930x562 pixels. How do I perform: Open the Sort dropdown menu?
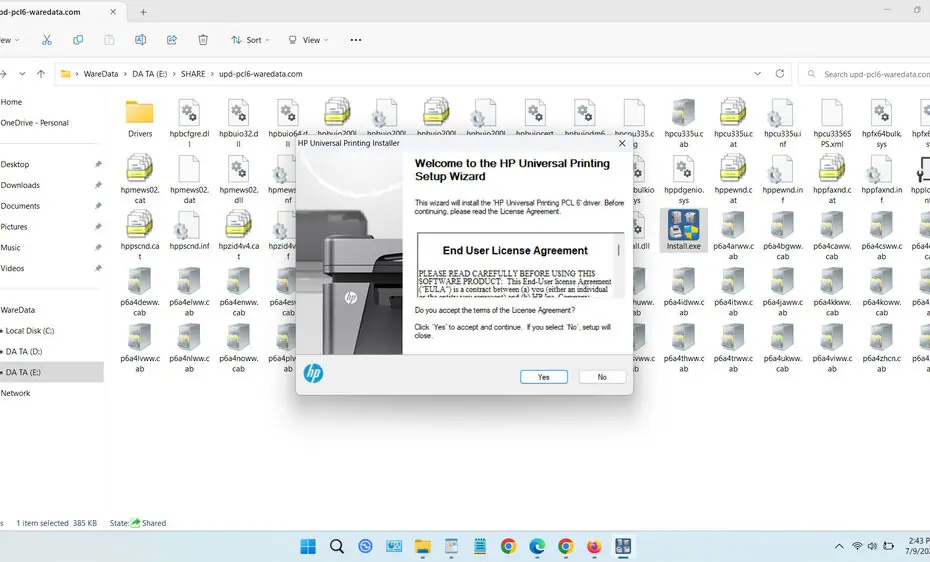pyautogui.click(x=250, y=40)
